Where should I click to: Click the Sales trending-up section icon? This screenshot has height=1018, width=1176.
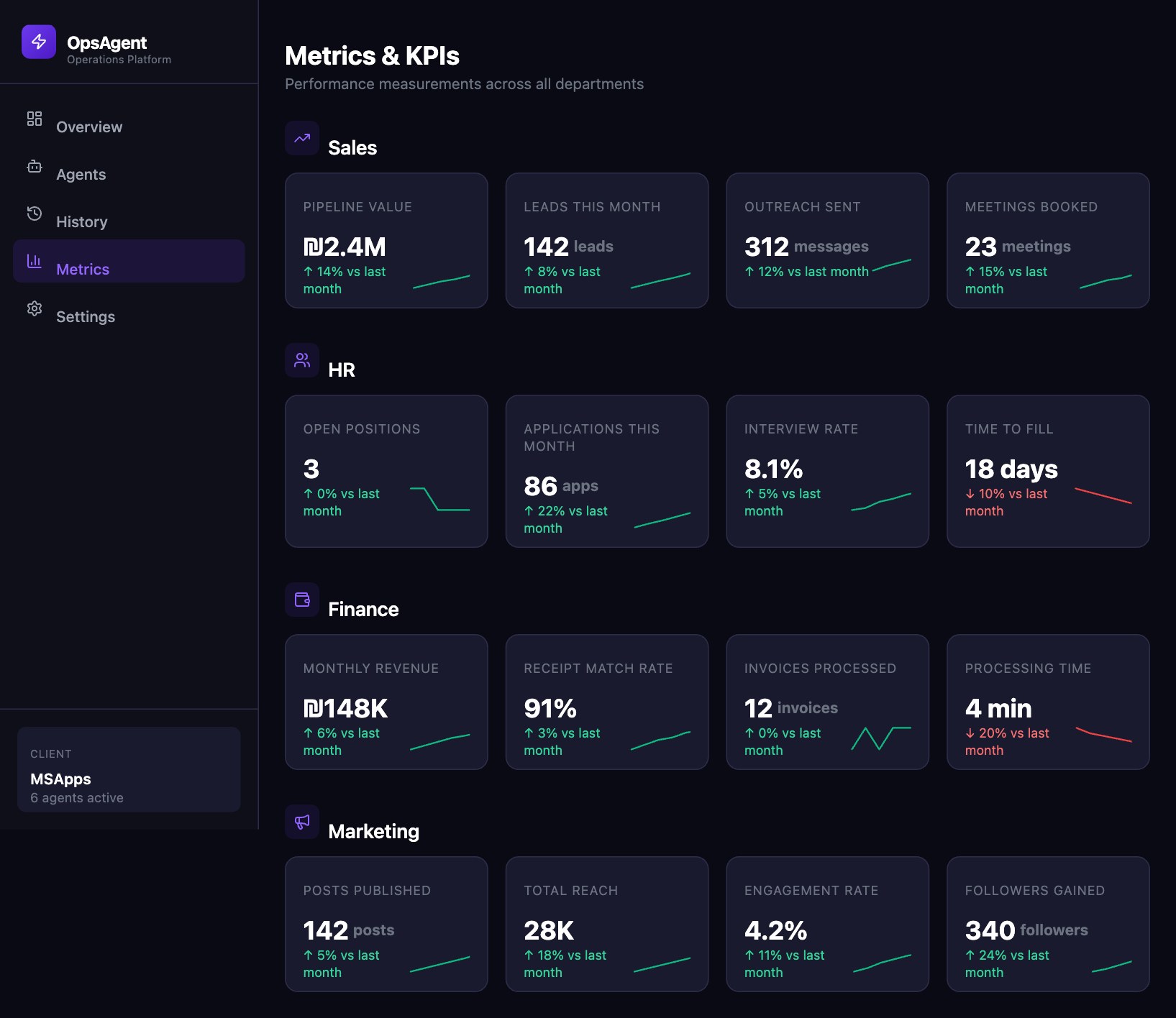point(302,138)
